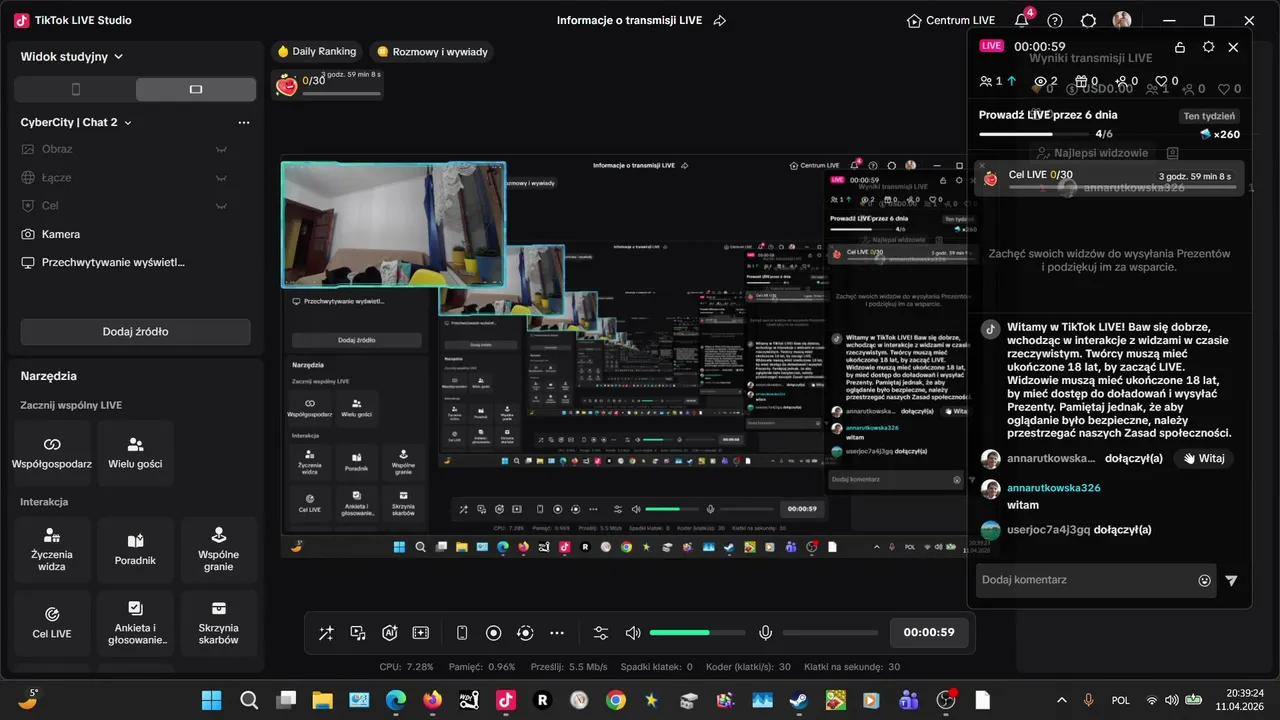
Task: Click the Witaj welcome button
Action: (1203, 459)
